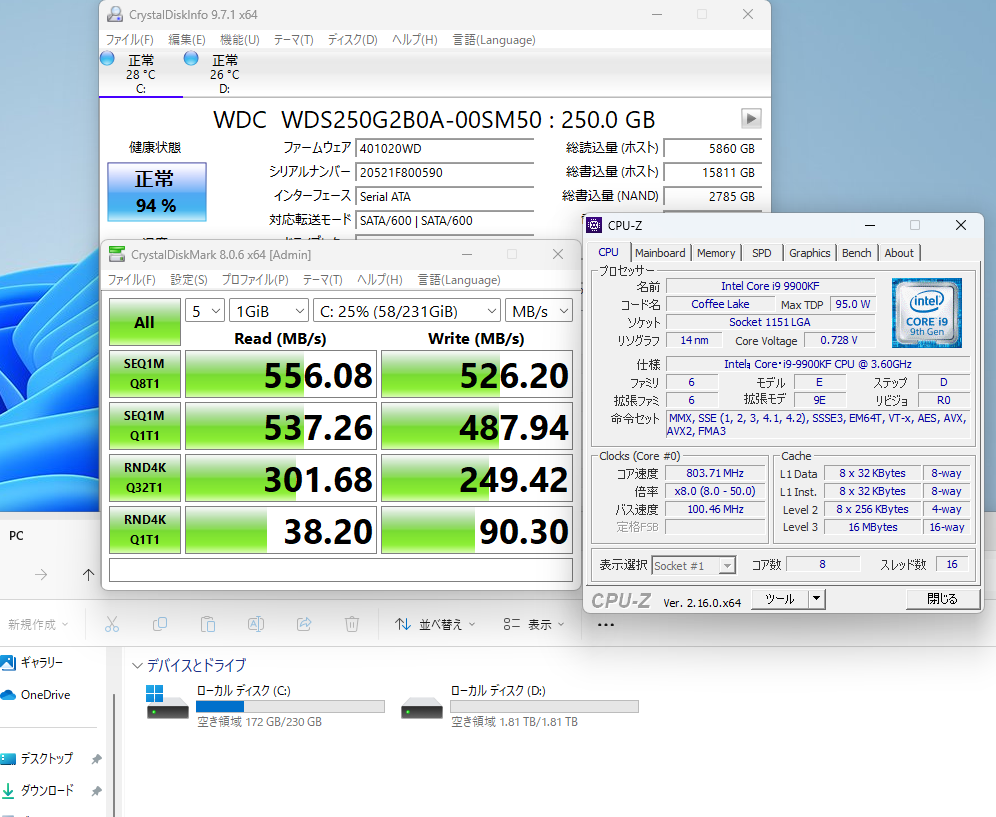This screenshot has height=817, width=996.
Task: Open the 並べ替え sort menu in Explorer
Action: [x=433, y=624]
